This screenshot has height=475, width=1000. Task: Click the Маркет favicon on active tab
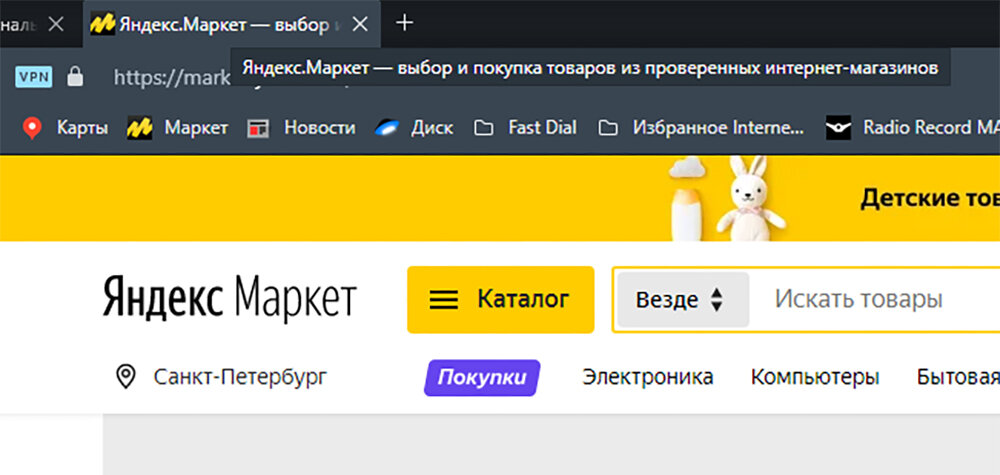102,24
